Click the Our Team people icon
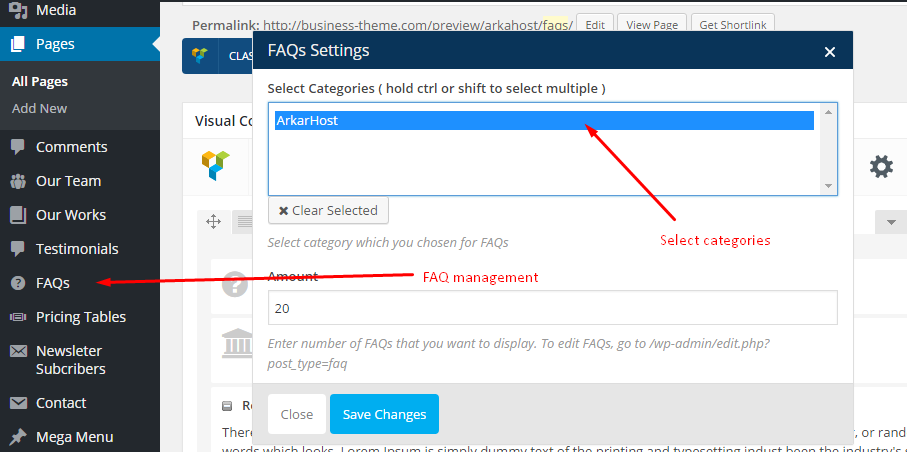The width and height of the screenshot is (907, 452). [19, 181]
